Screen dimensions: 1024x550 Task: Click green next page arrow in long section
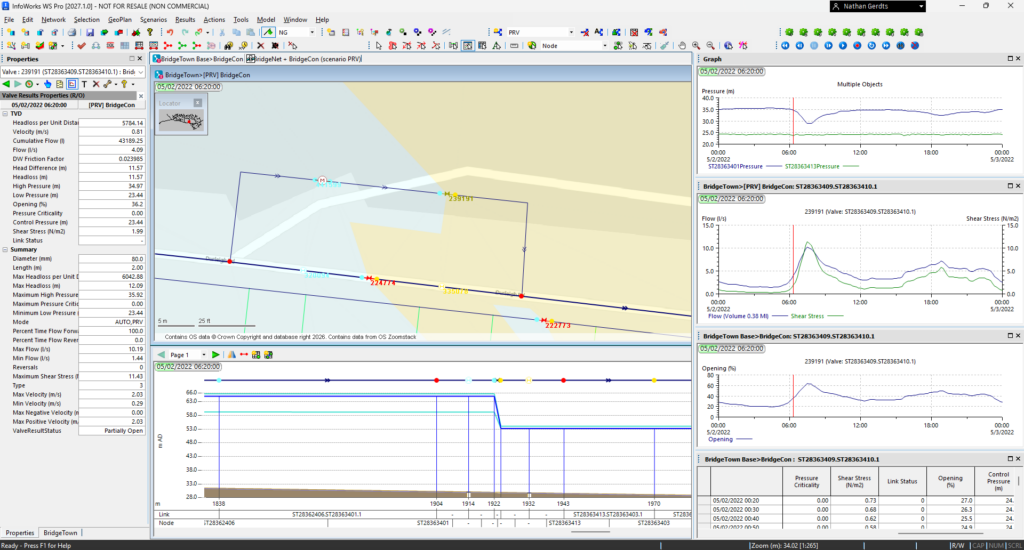click(215, 355)
